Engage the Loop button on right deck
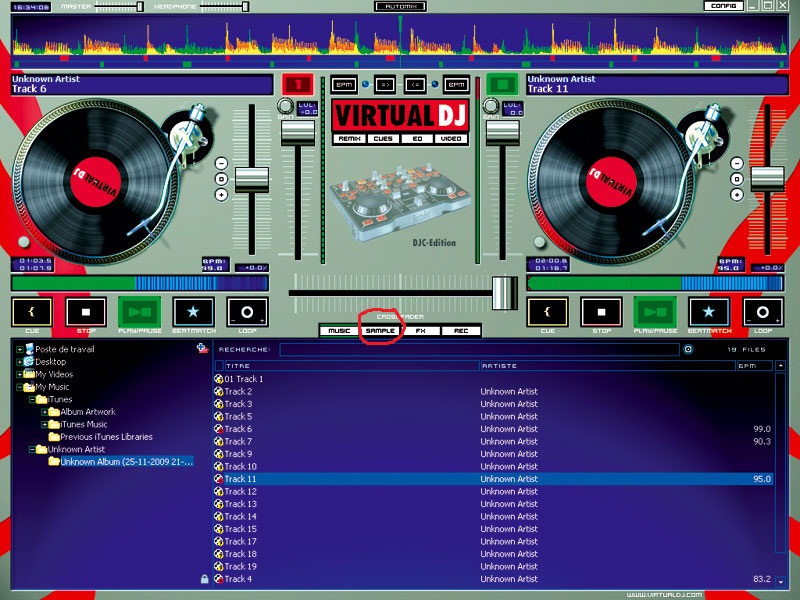The image size is (800, 600). pyautogui.click(x=763, y=312)
